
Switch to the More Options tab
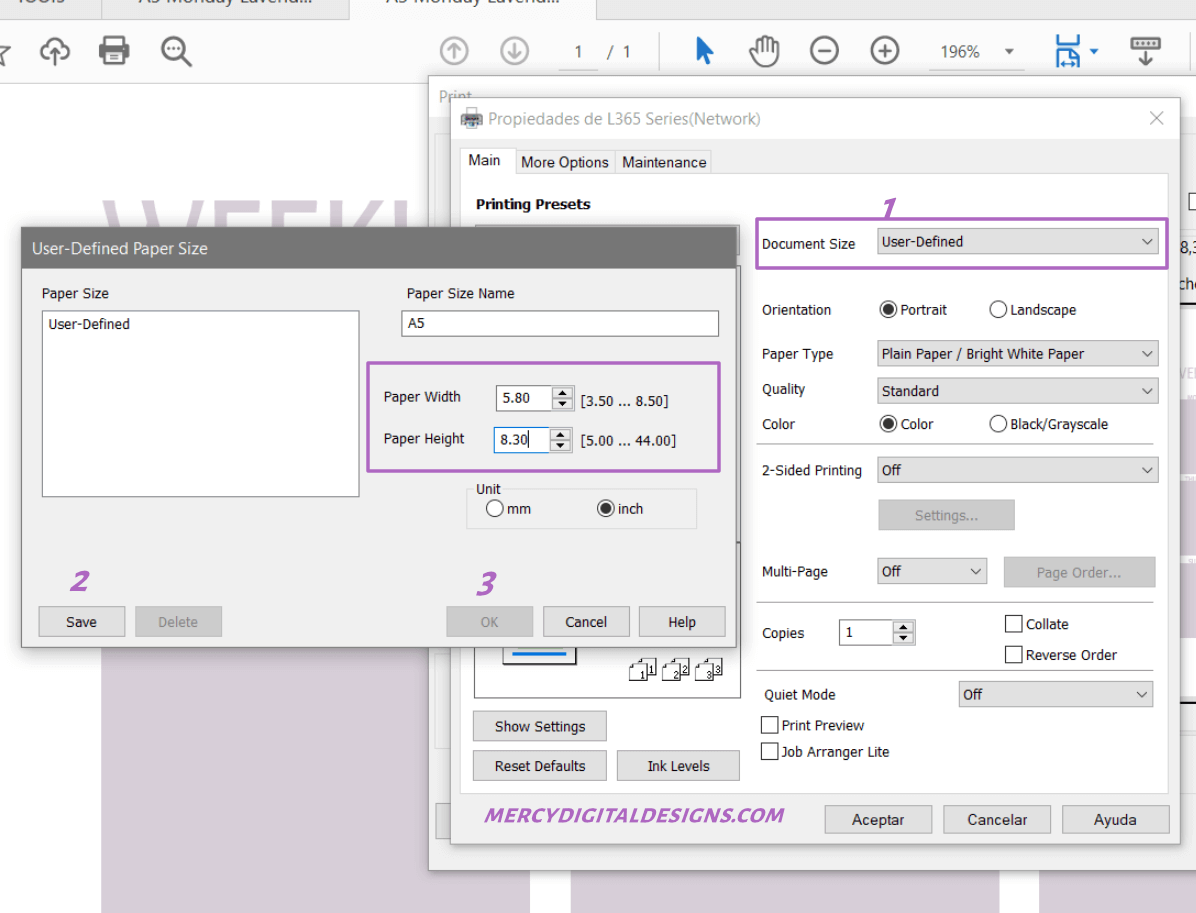click(564, 161)
